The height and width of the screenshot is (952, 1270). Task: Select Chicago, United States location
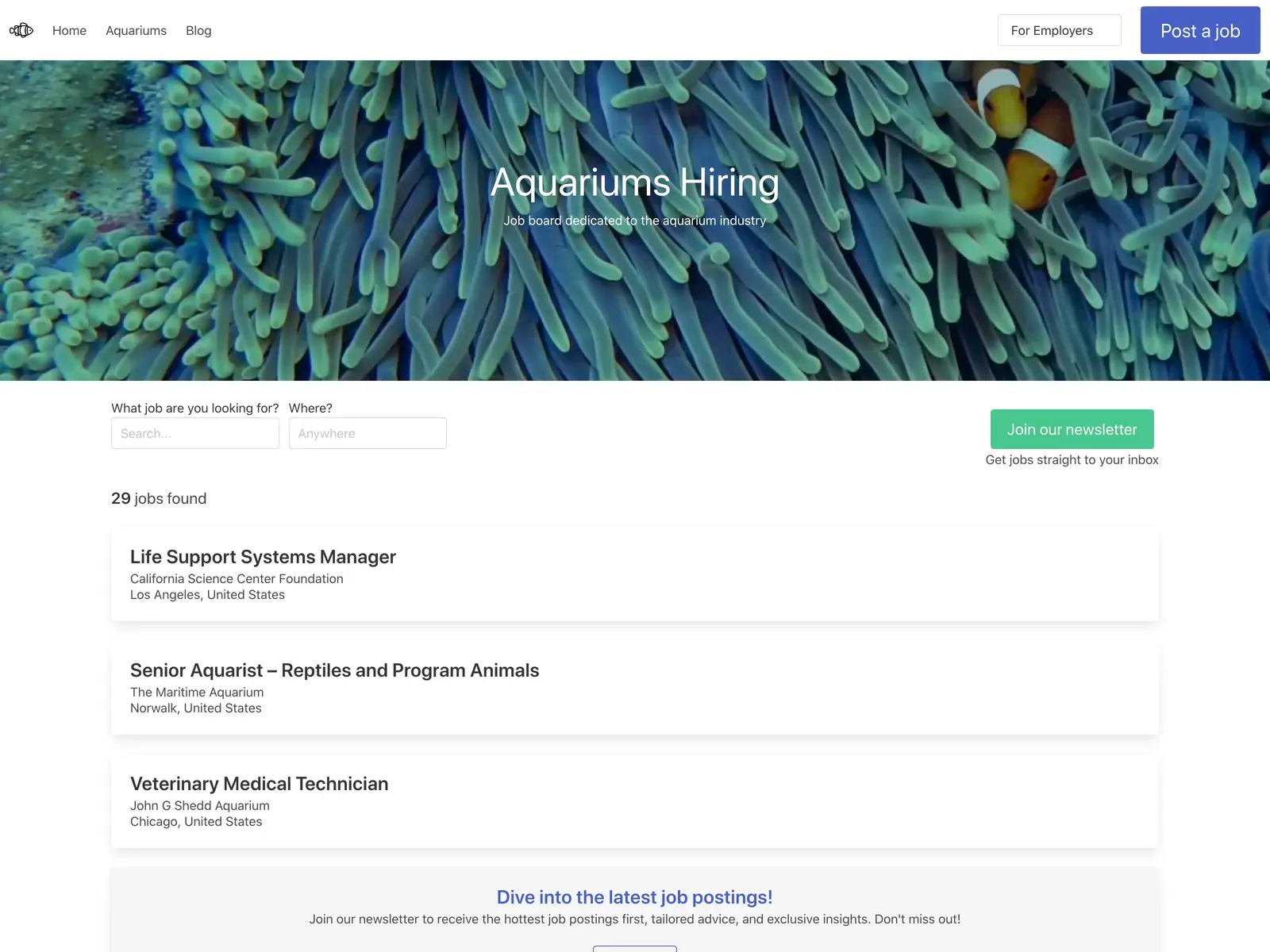196,822
